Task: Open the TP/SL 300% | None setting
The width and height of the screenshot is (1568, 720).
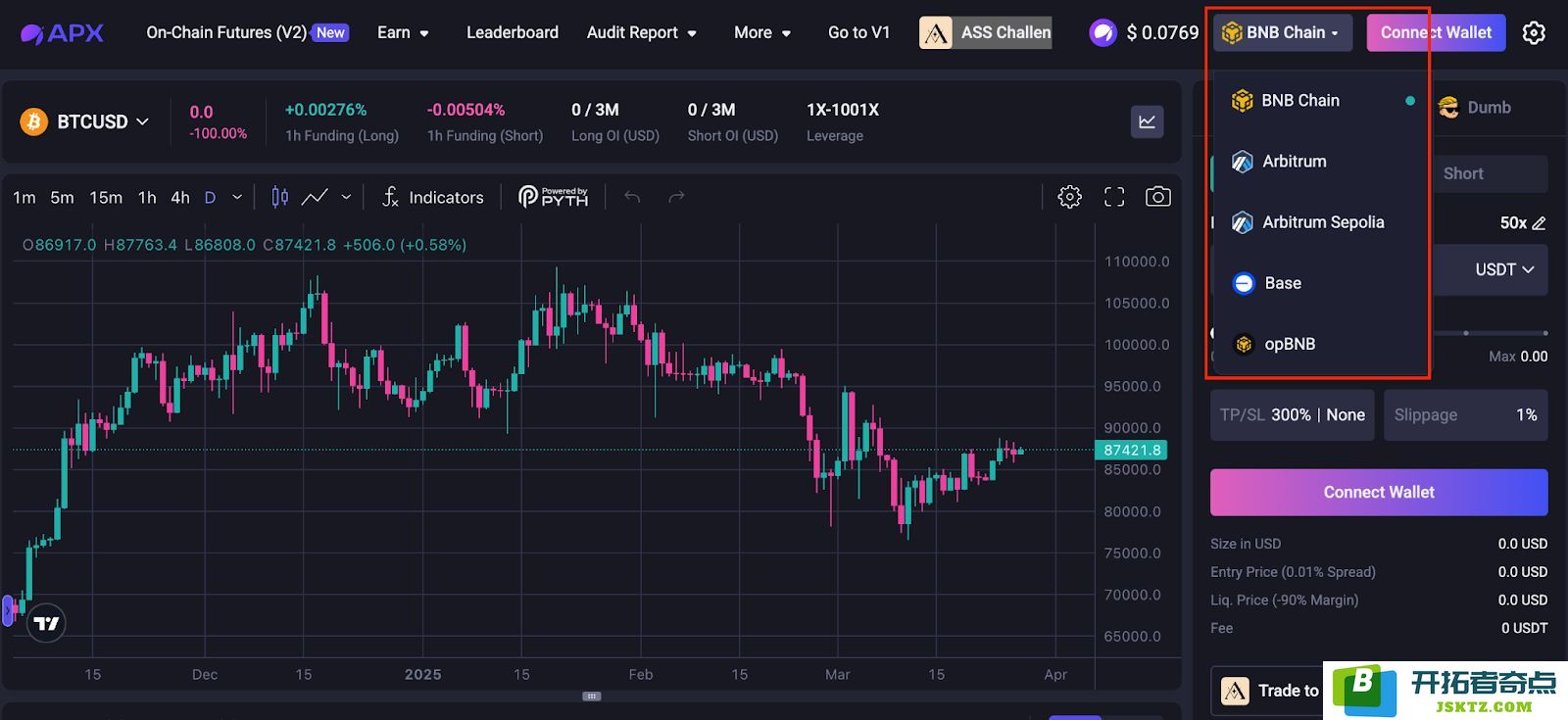Action: point(1293,414)
